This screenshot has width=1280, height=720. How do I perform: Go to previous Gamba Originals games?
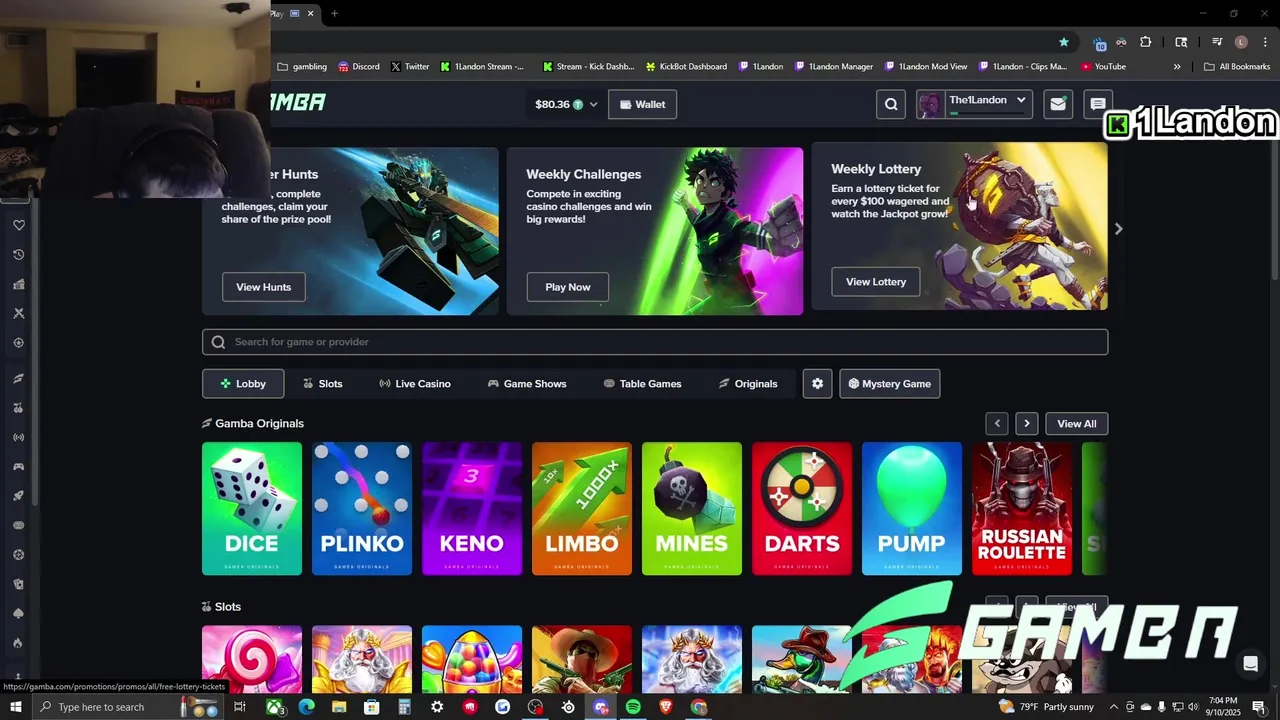click(997, 424)
